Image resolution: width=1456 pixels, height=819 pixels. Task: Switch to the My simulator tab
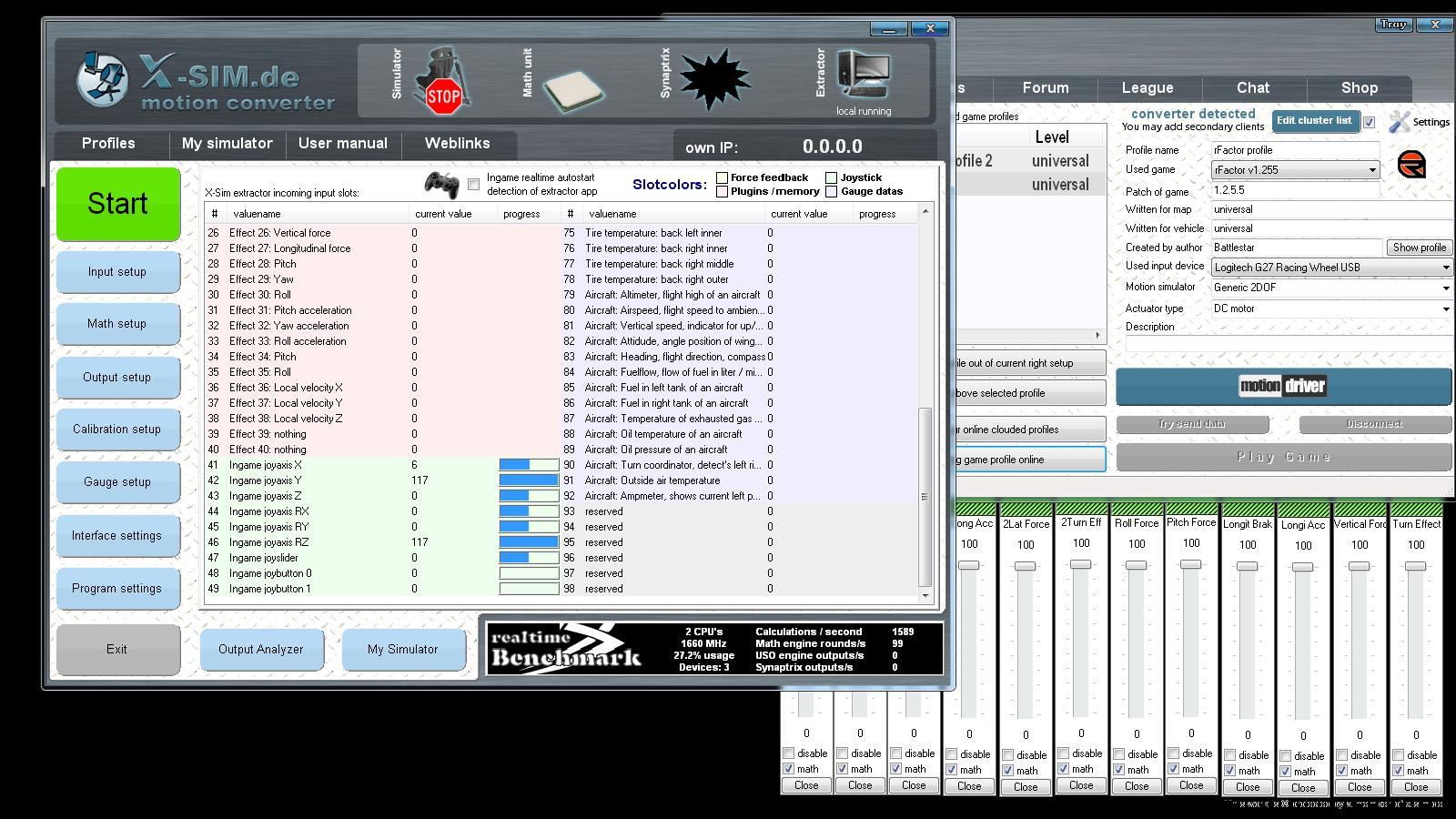[227, 144]
